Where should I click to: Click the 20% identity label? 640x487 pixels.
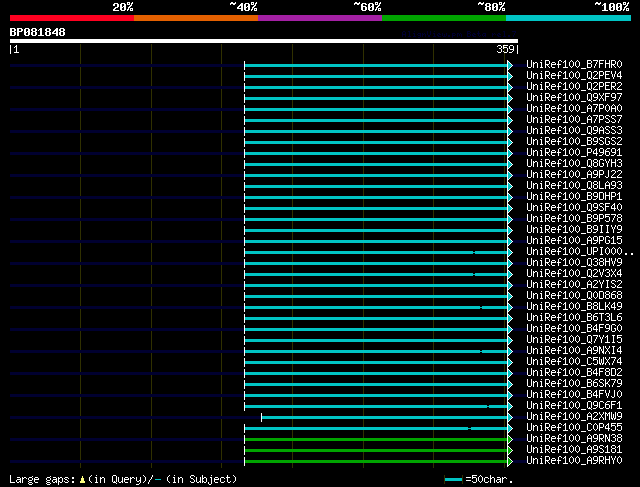(x=123, y=7)
